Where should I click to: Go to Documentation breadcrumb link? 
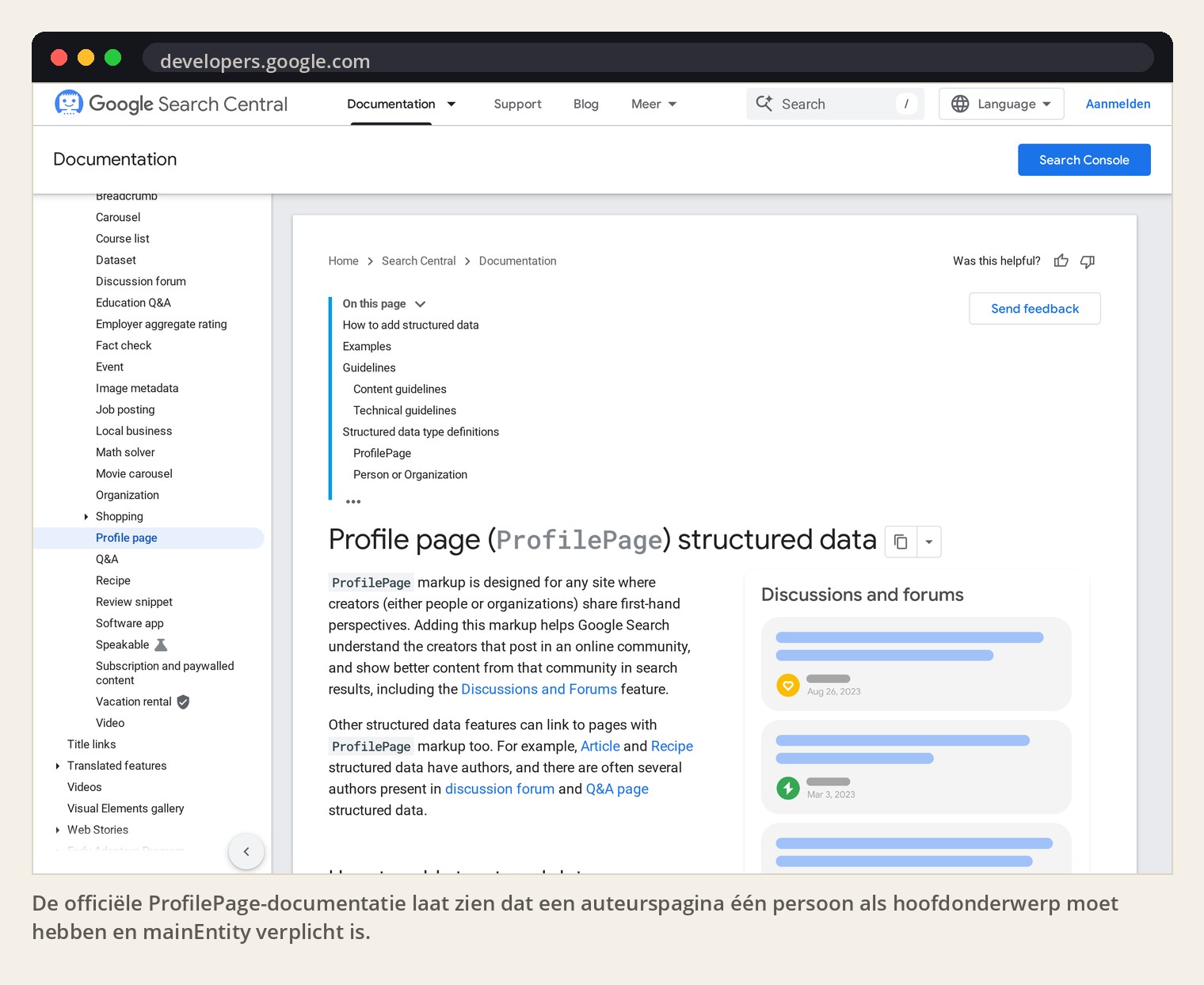coord(517,261)
